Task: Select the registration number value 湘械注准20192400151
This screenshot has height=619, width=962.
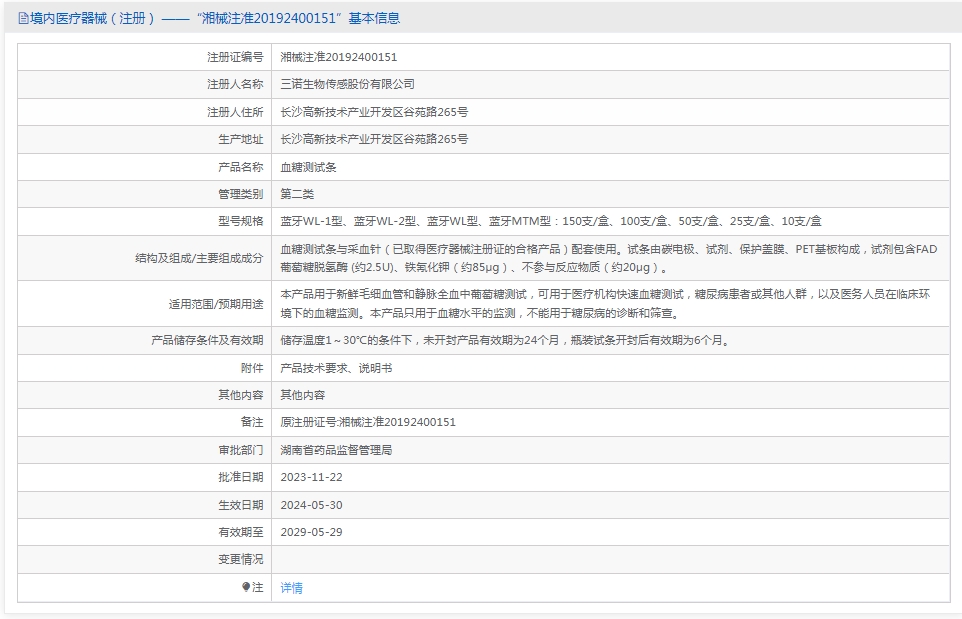Action: tap(339, 57)
